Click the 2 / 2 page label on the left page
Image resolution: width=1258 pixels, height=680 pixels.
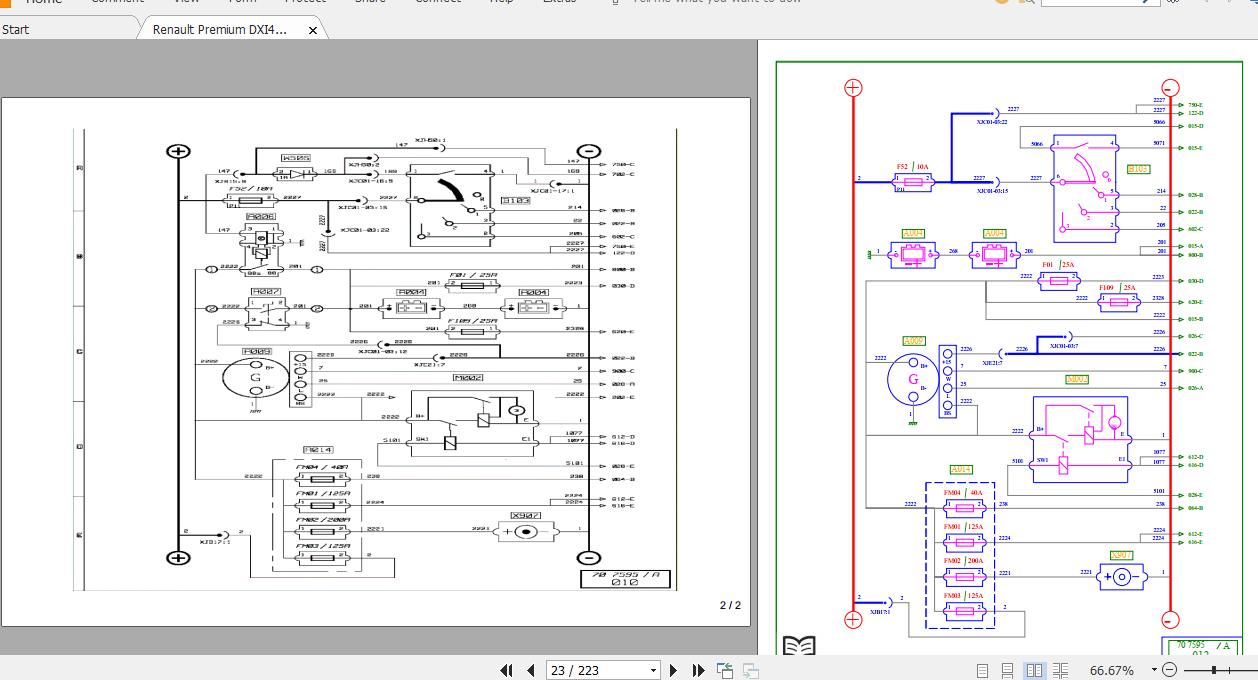pos(730,605)
